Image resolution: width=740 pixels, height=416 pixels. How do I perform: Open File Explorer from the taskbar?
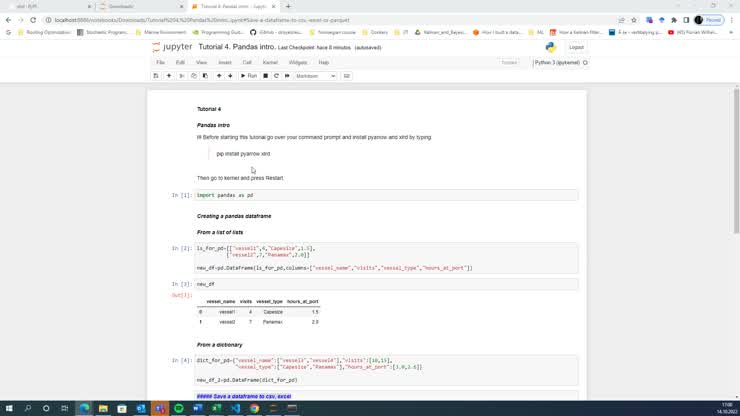(x=103, y=408)
